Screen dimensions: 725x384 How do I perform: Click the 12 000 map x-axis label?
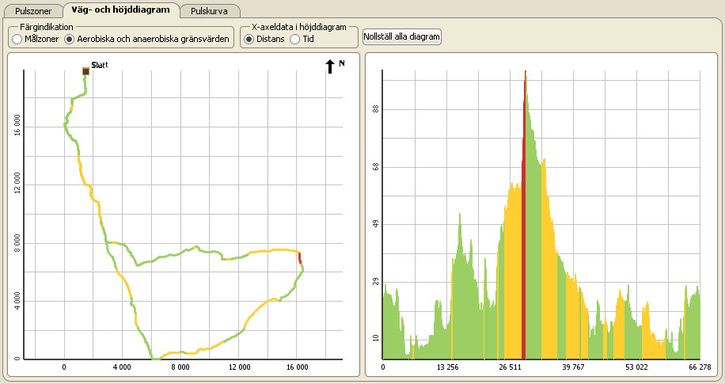[x=239, y=367]
